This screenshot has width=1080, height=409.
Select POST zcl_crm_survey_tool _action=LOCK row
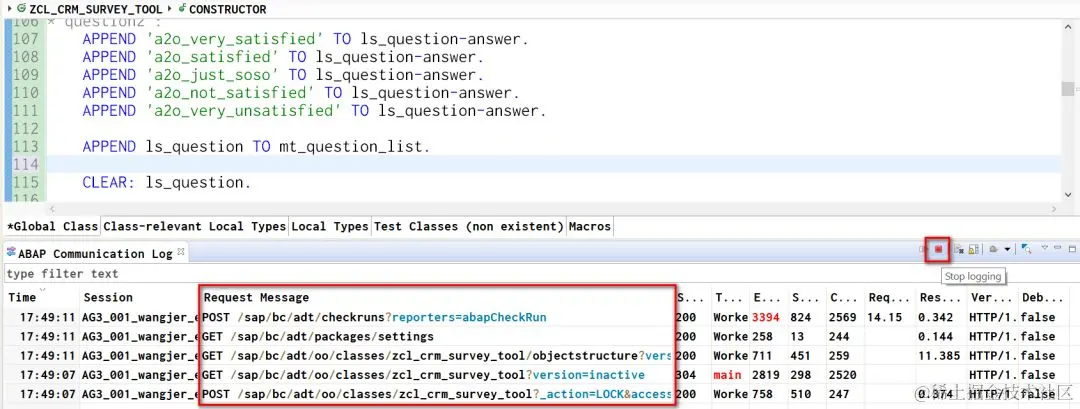point(540,395)
